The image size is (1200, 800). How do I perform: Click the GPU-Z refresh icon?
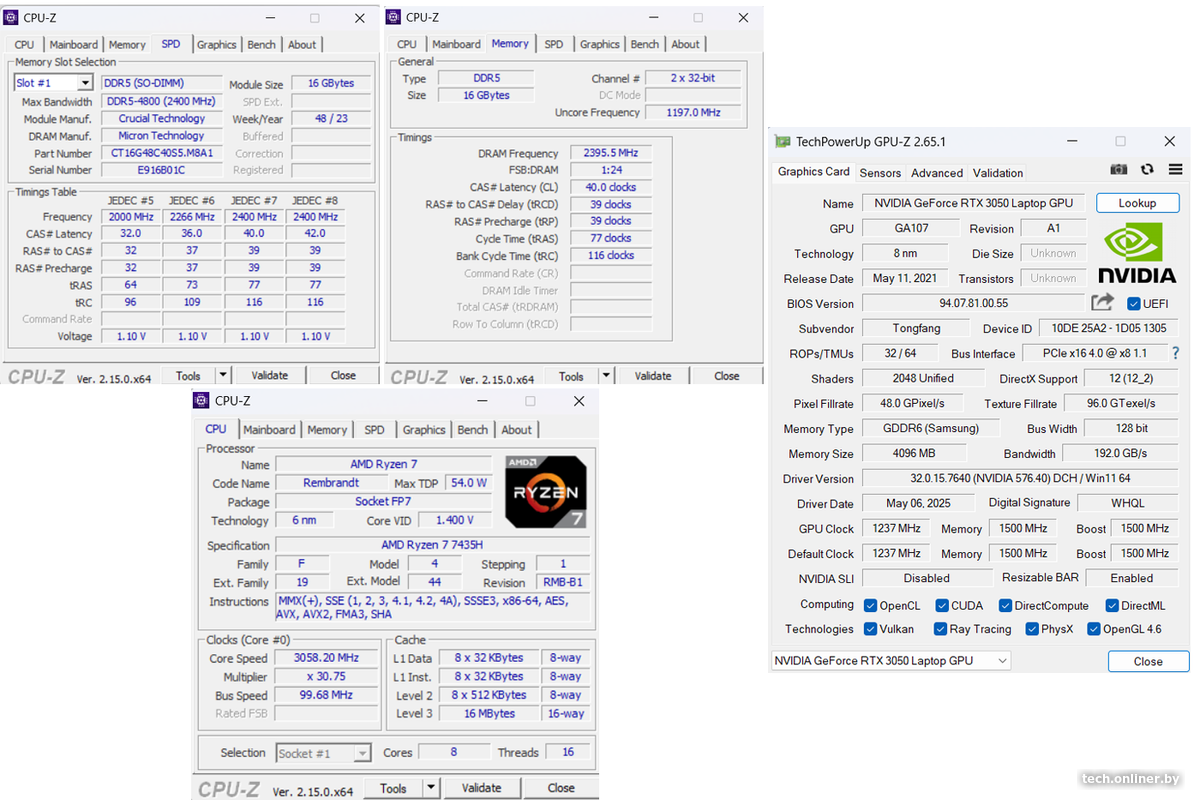pyautogui.click(x=1147, y=170)
